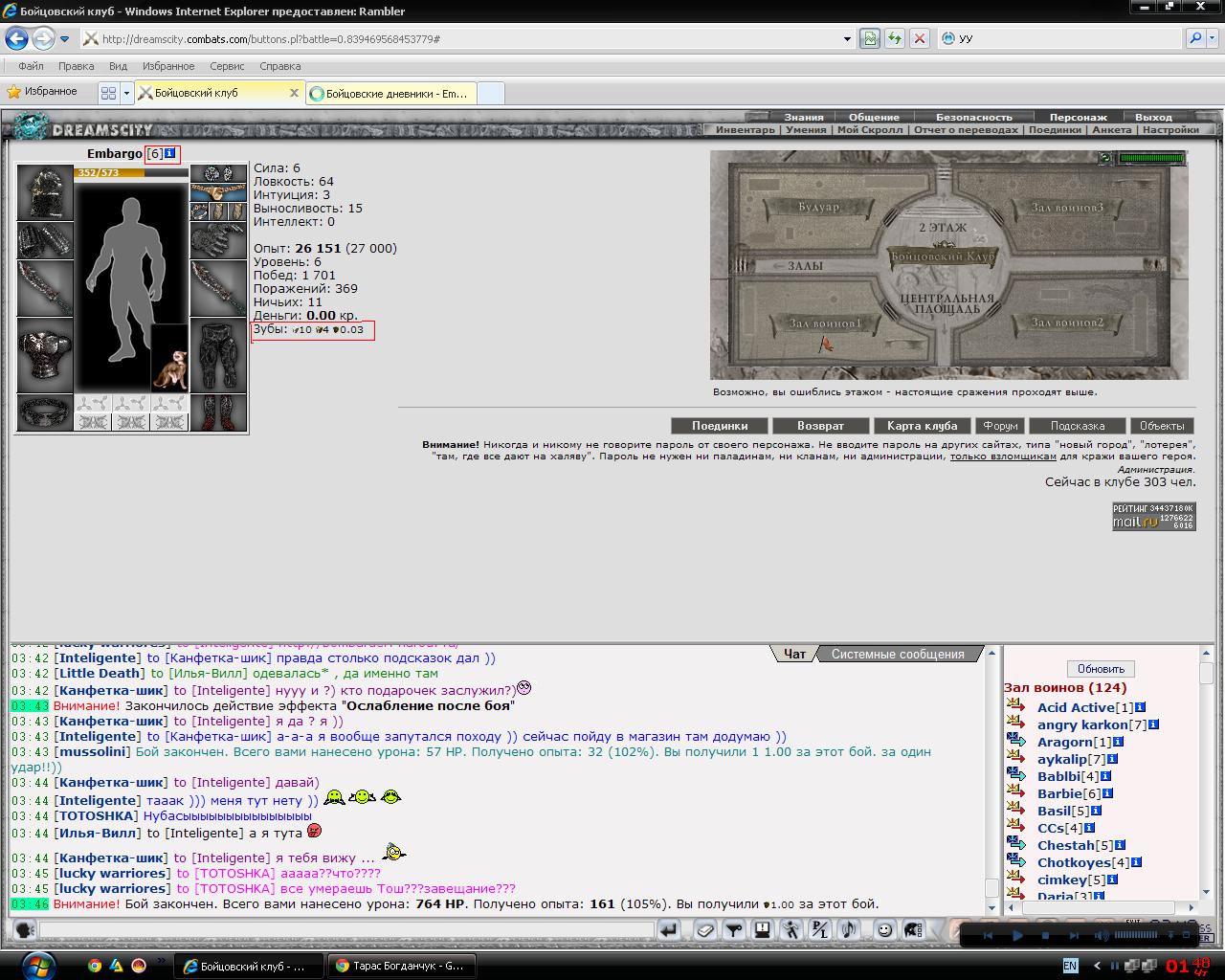Click the right-hand dagger weapon slot
Image resolution: width=1225 pixels, height=980 pixels.
[218, 289]
